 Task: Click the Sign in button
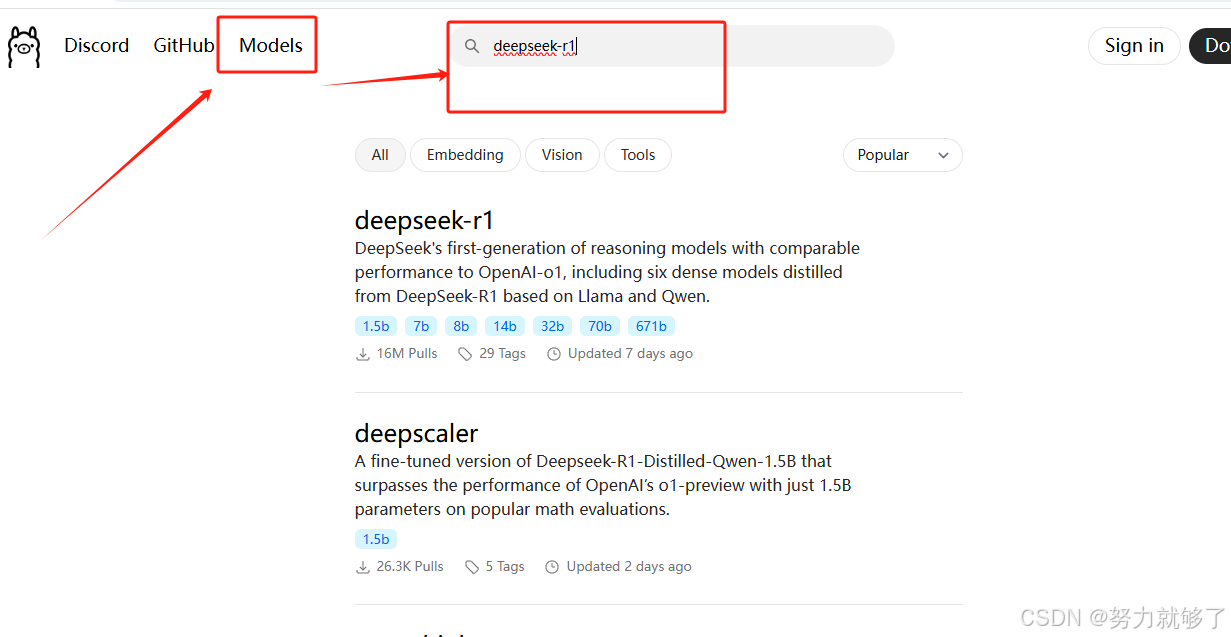[x=1134, y=46]
